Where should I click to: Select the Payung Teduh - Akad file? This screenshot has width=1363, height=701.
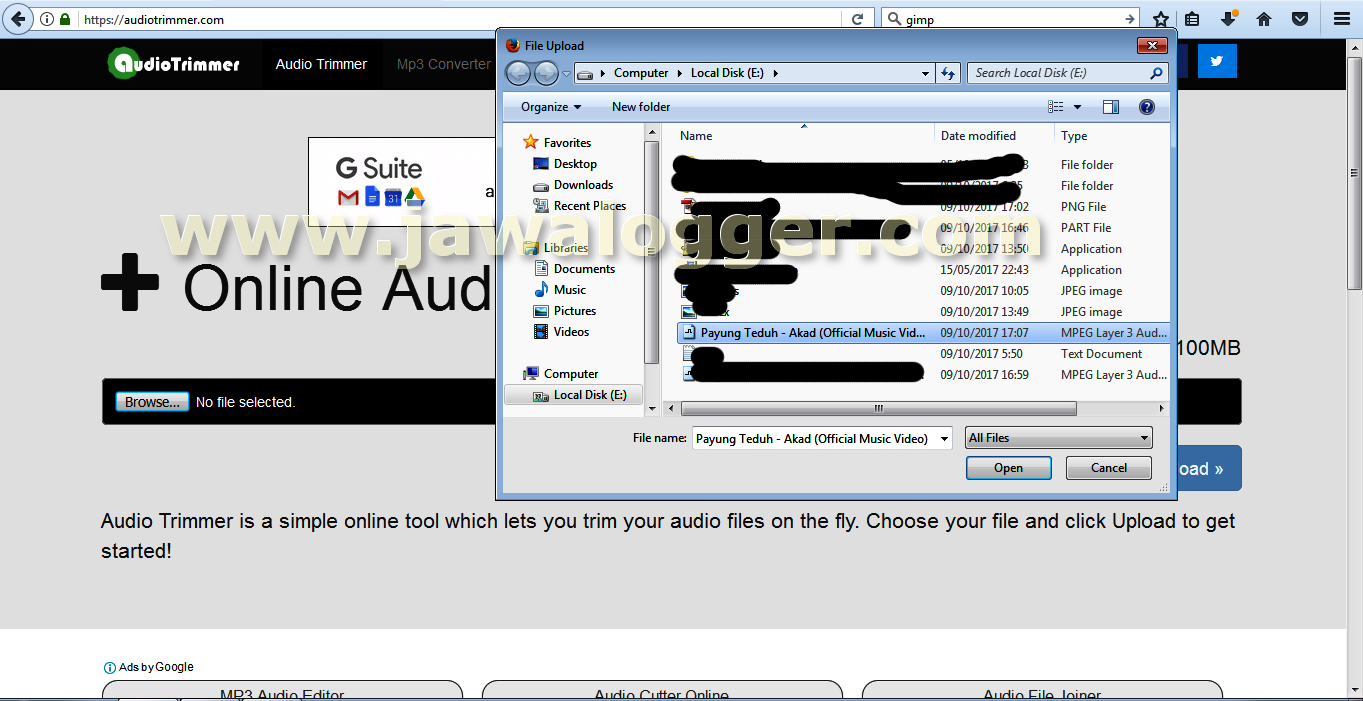click(922, 333)
